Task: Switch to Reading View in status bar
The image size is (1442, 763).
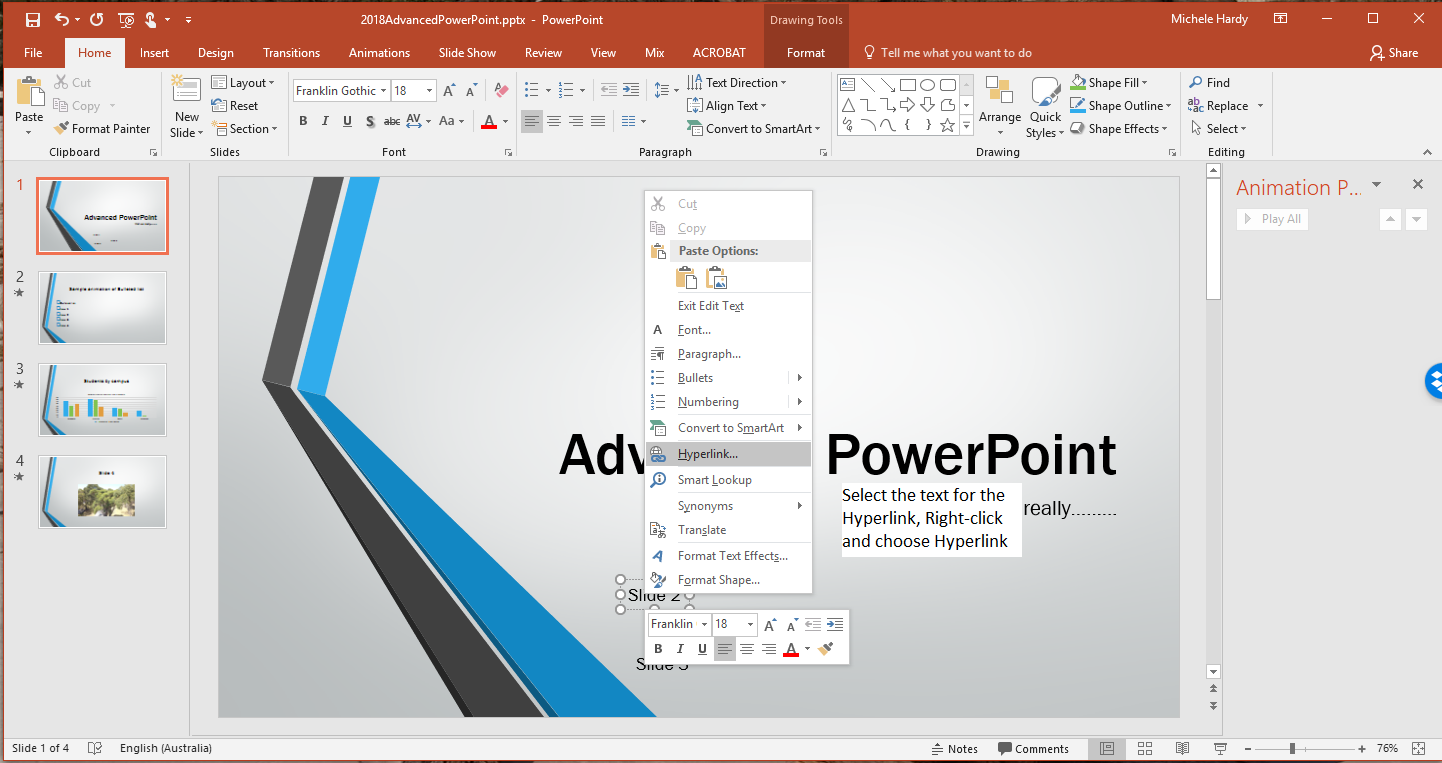Action: (x=1182, y=748)
